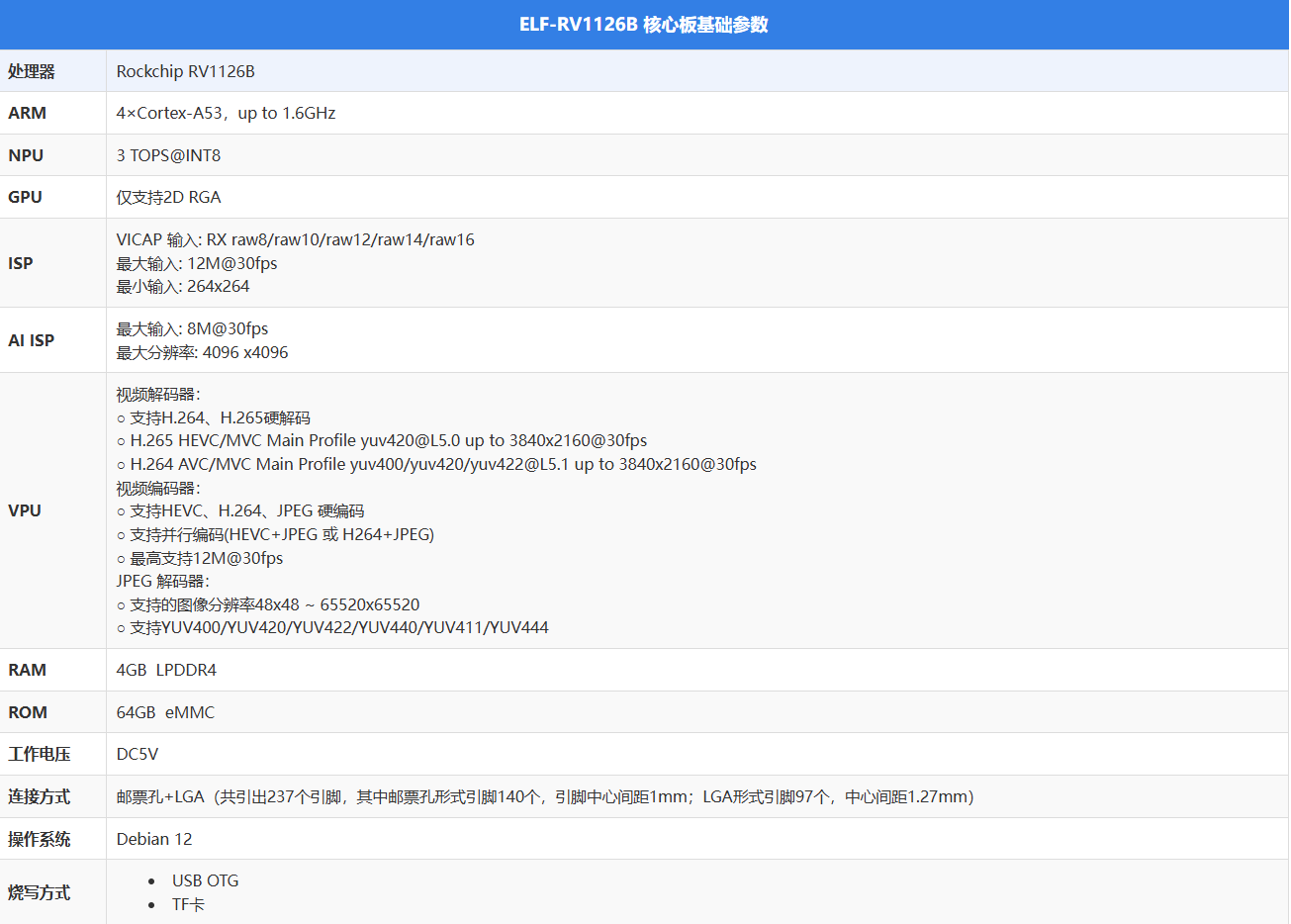Viewport: 1291px width, 924px height.
Task: Click the 视频编码器 heading
Action: 158,488
